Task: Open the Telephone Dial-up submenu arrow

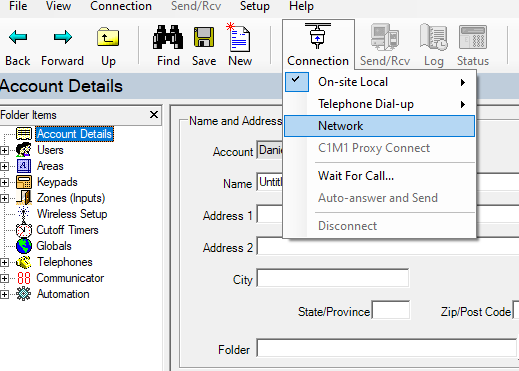Action: (463, 105)
